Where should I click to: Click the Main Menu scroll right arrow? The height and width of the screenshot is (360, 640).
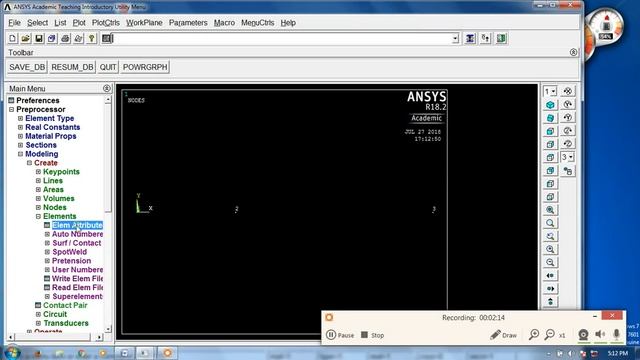(x=99, y=337)
